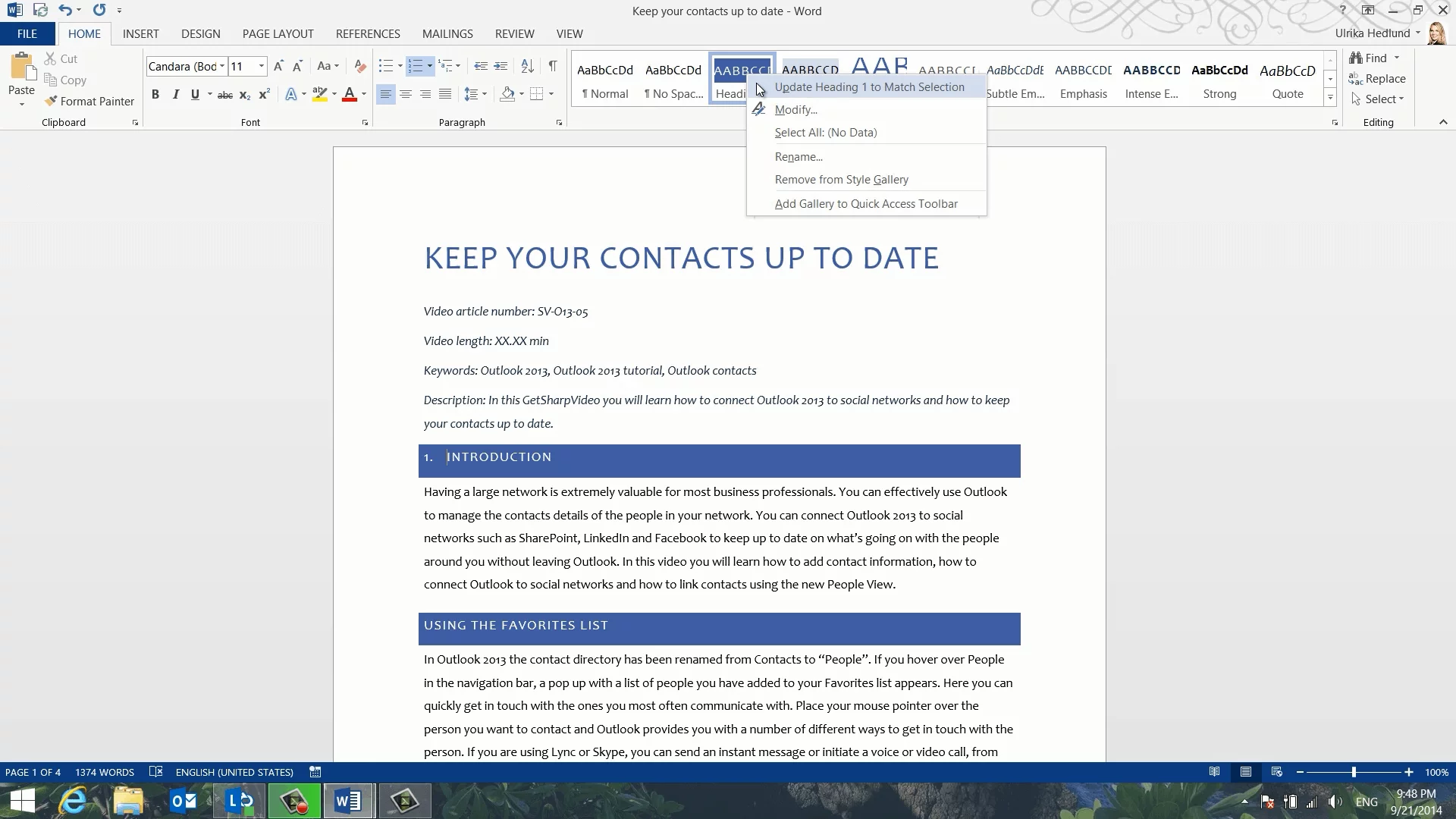Click the Replace button in Editing

coord(1377,79)
